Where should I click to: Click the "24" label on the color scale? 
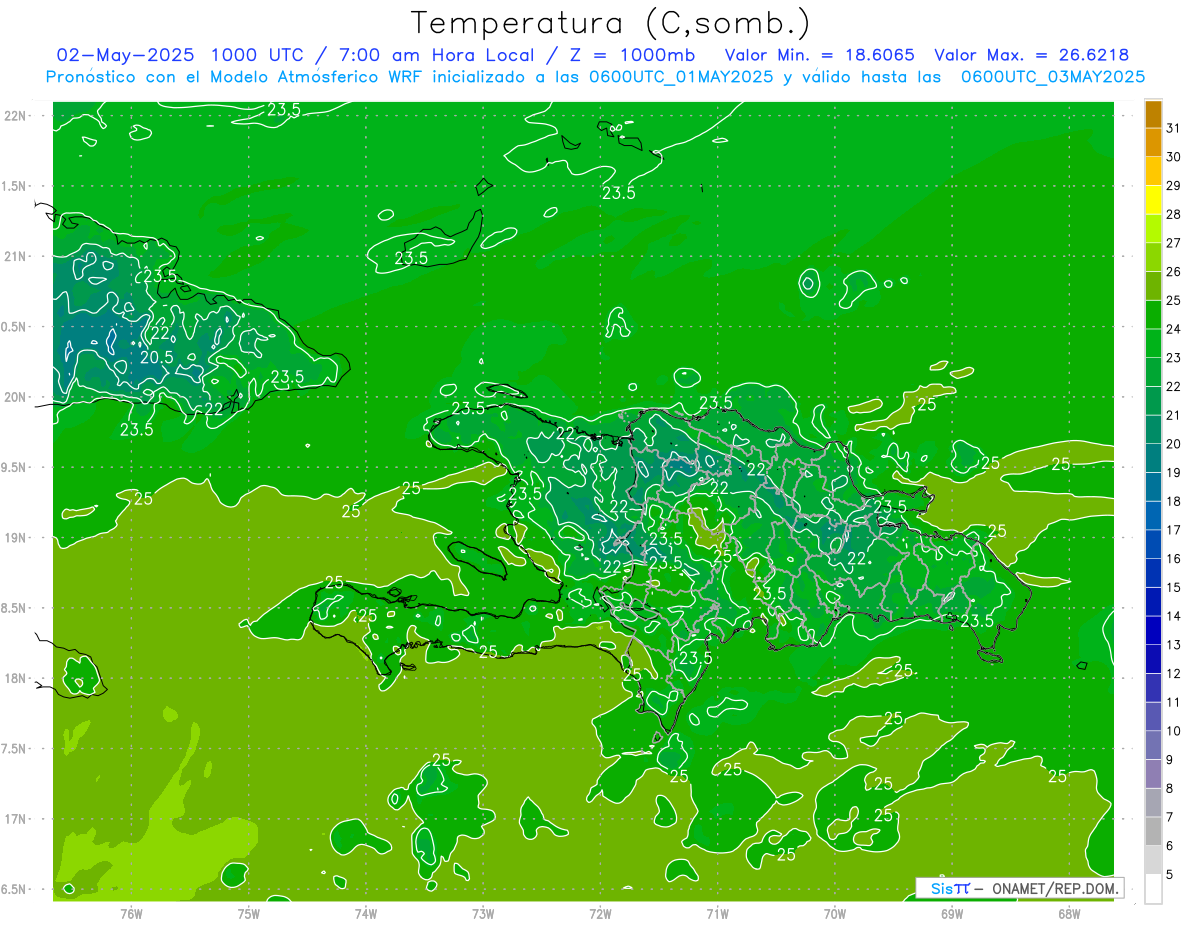[1174, 329]
